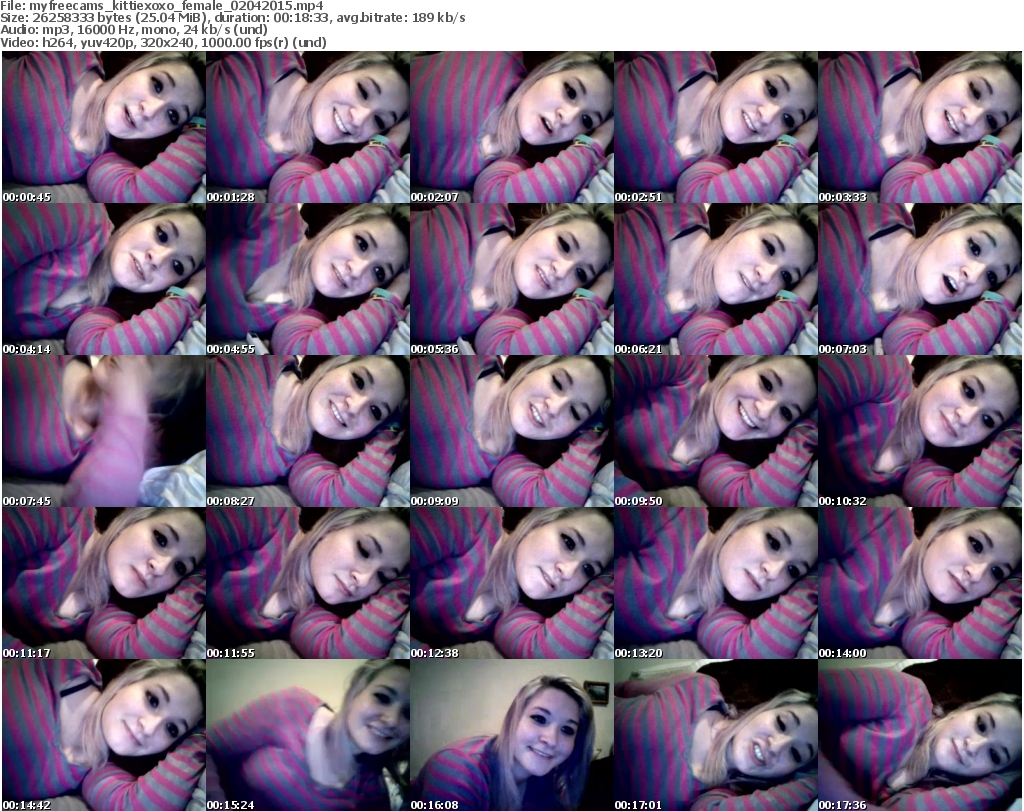The width and height of the screenshot is (1024, 811).
Task: Open the frame stamped 00:04:14
Action: pyautogui.click(x=104, y=279)
